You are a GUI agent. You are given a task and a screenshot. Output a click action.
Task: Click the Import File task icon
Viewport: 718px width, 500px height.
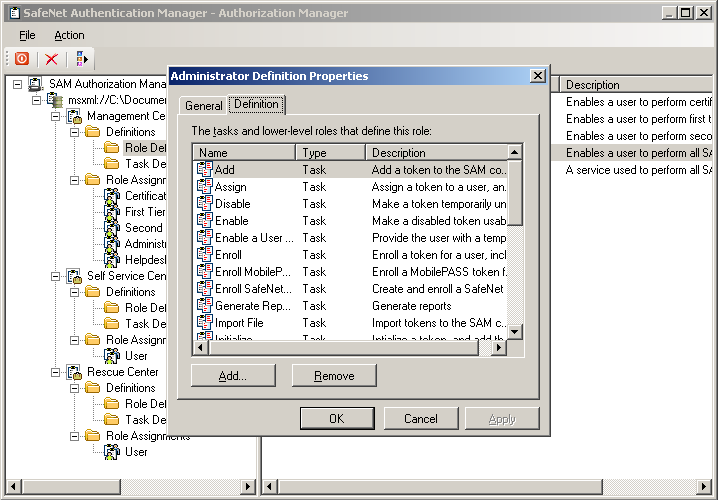click(x=204, y=322)
